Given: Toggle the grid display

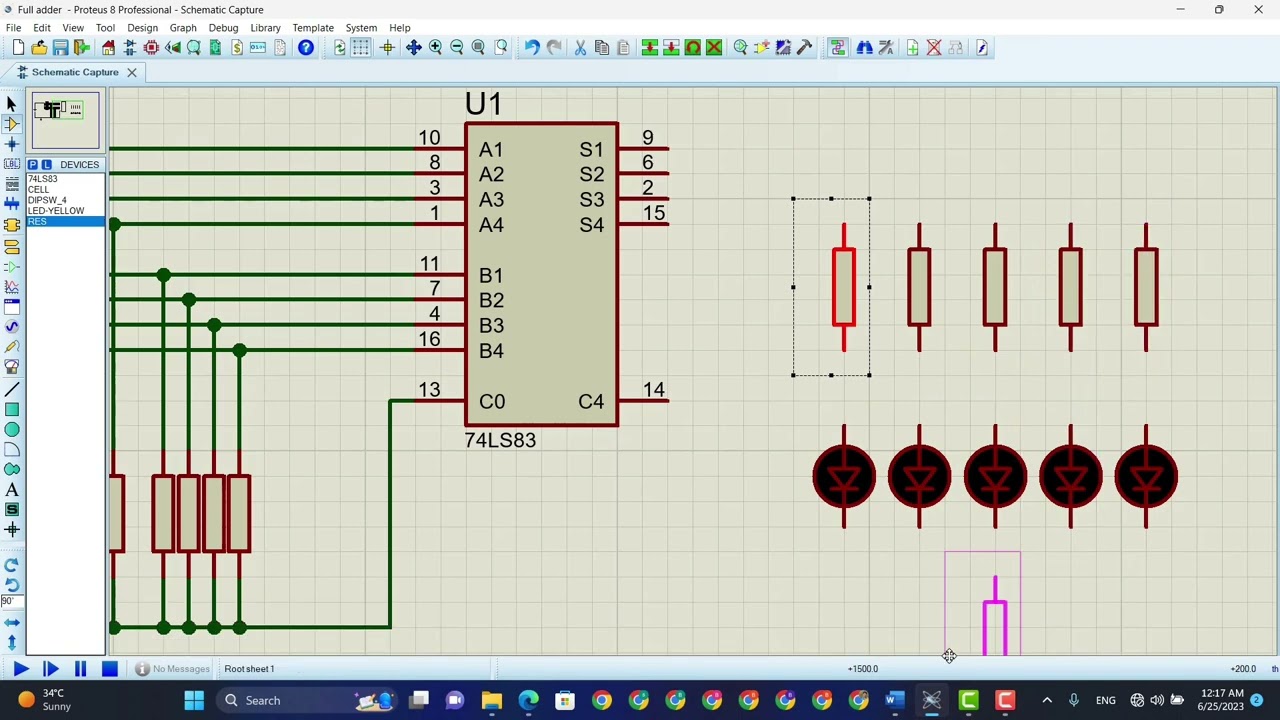Looking at the screenshot, I should click(361, 47).
